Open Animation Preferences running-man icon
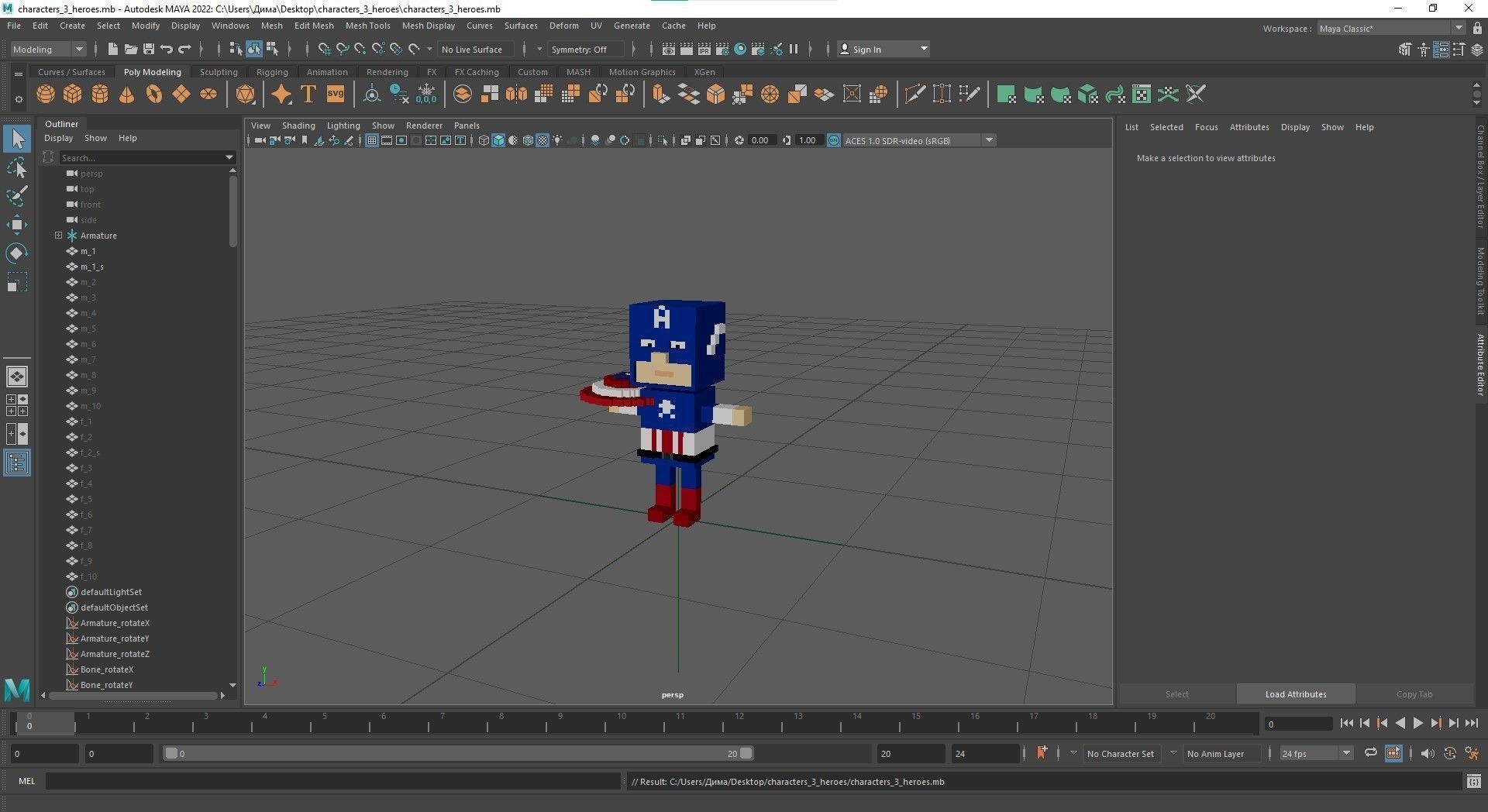Image resolution: width=1488 pixels, height=812 pixels. coord(1472,753)
